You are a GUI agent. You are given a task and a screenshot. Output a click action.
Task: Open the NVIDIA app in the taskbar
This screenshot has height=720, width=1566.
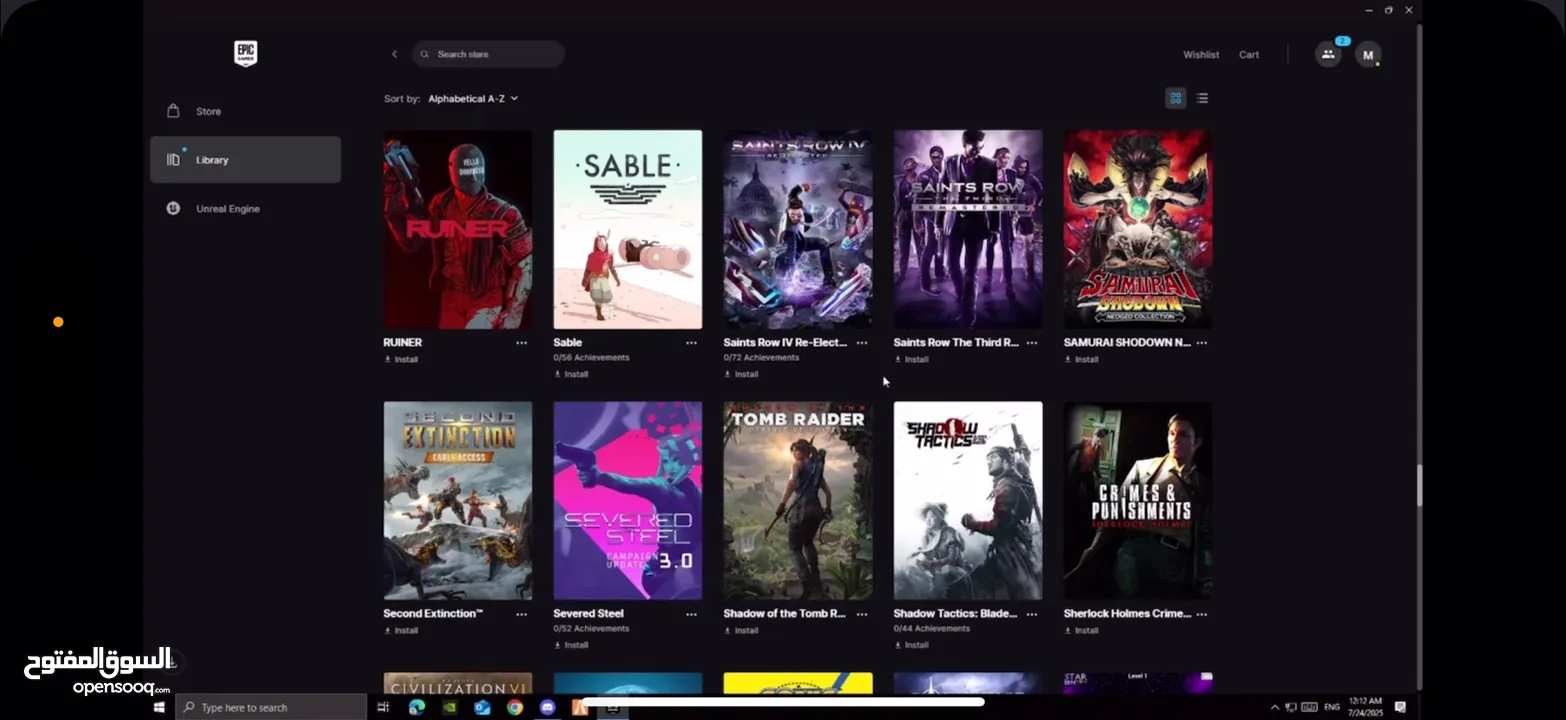450,707
